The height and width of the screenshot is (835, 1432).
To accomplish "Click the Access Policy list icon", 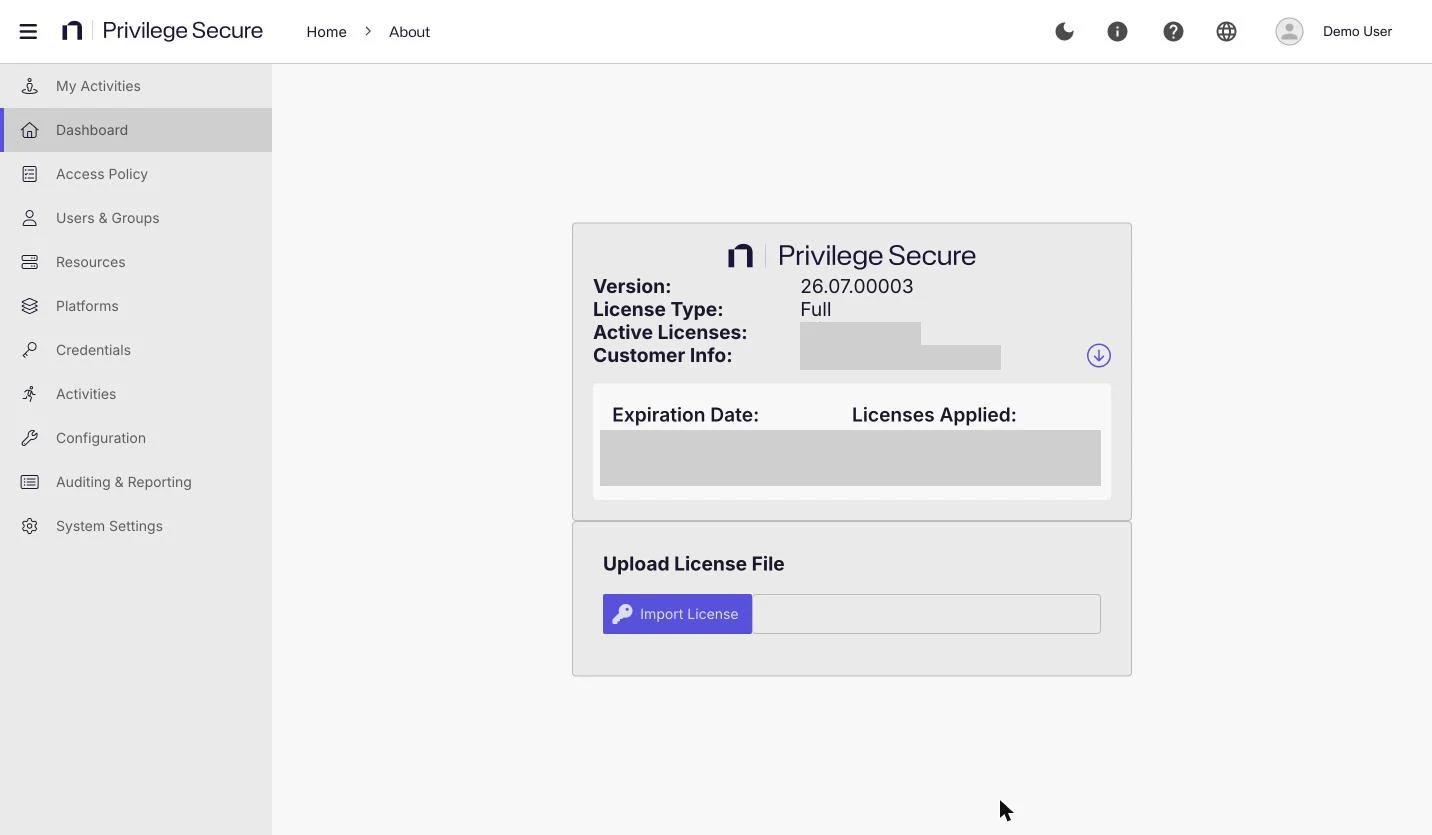I will click(30, 174).
